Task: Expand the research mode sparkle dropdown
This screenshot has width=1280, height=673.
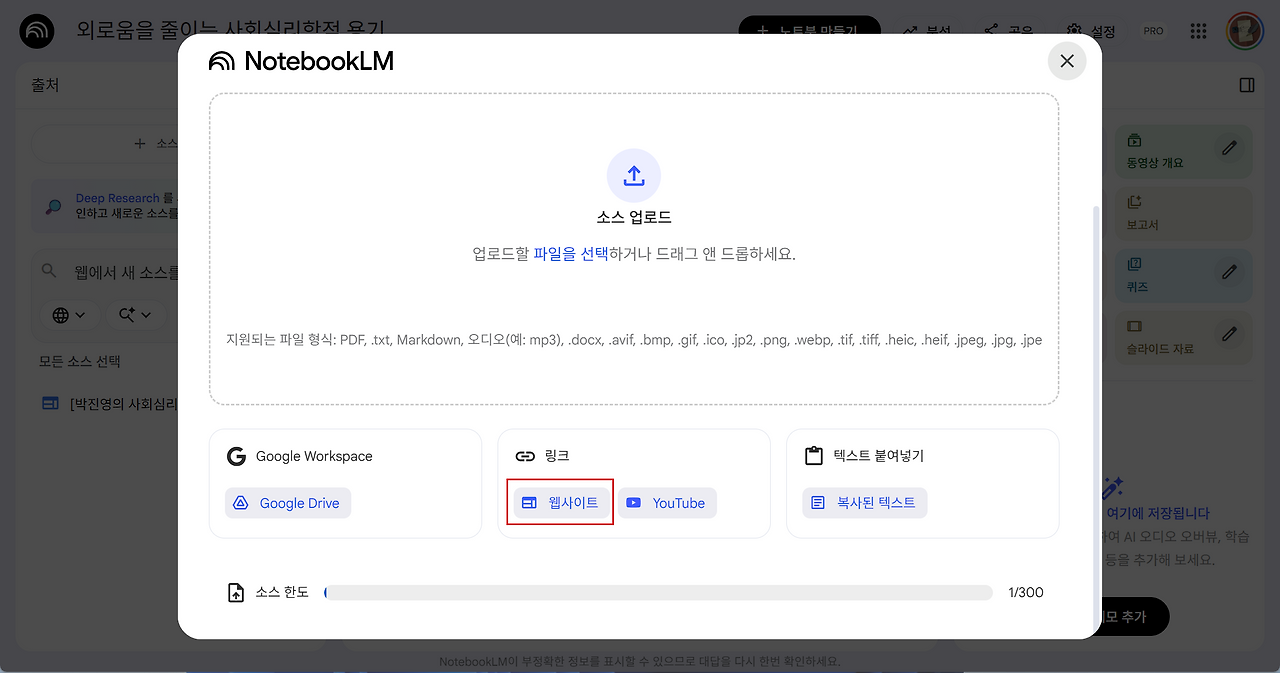Action: 135,315
